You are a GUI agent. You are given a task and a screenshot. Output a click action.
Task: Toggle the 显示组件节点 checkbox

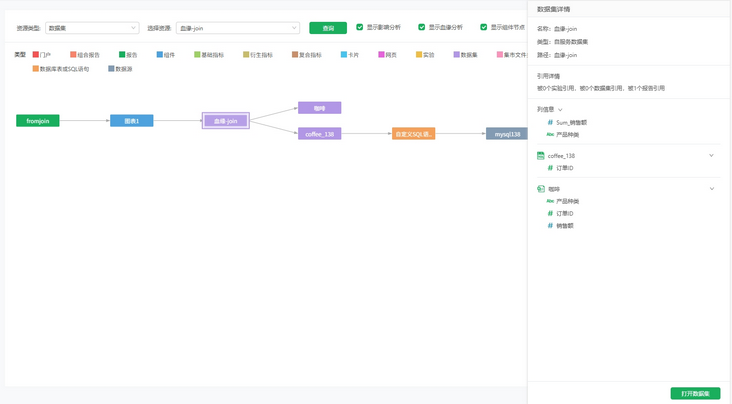(484, 27)
